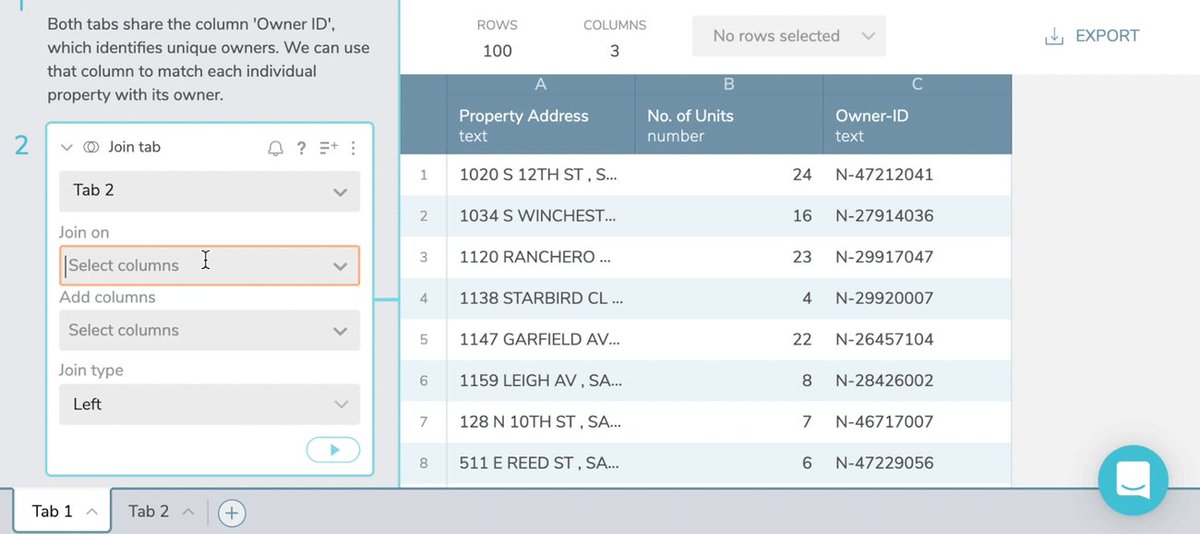Open the three-dot options menu of Join tab
The height and width of the screenshot is (534, 1200).
click(x=353, y=148)
